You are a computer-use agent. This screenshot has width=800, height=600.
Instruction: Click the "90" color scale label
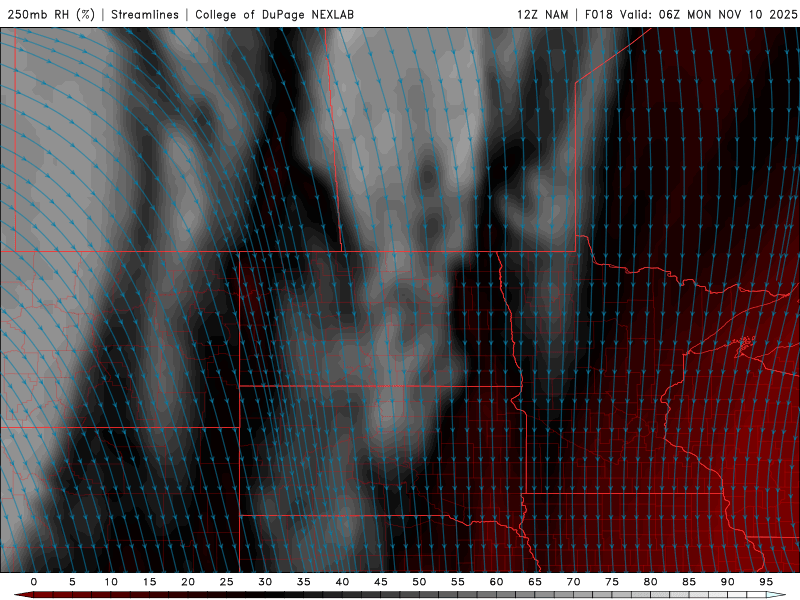pos(728,582)
